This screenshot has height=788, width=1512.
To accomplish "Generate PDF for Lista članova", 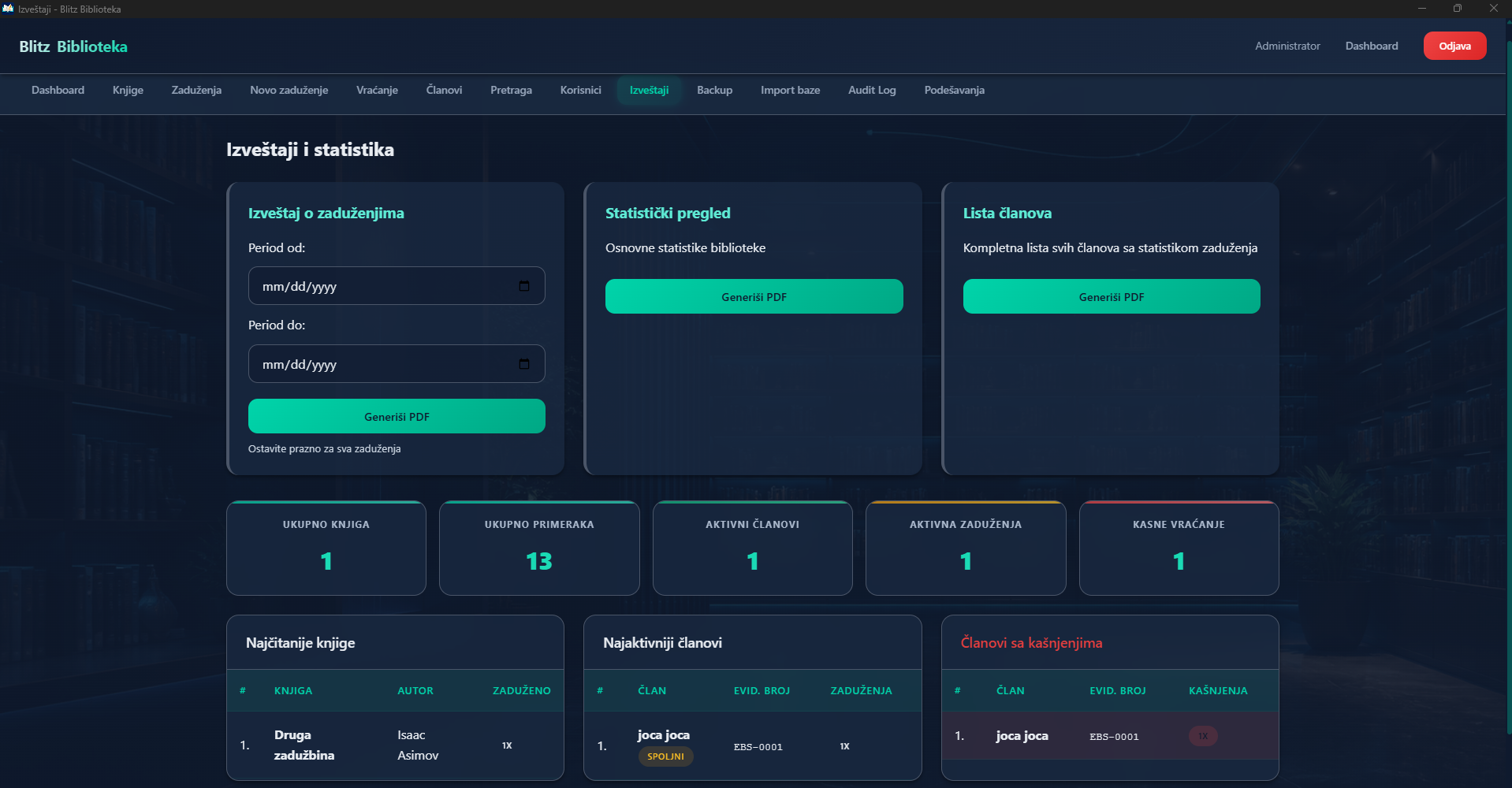I will pos(1112,296).
